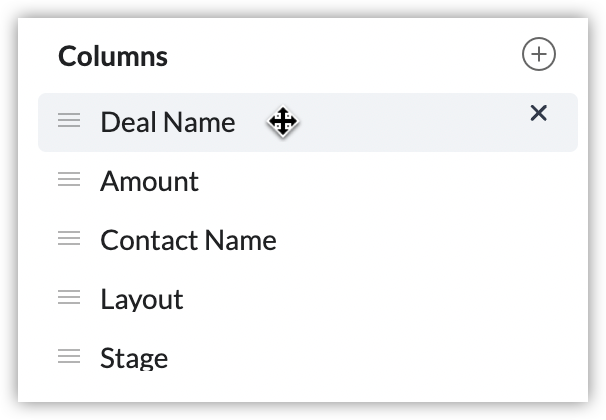606x420 pixels.
Task: Add a new column with plus icon
Action: 538,55
